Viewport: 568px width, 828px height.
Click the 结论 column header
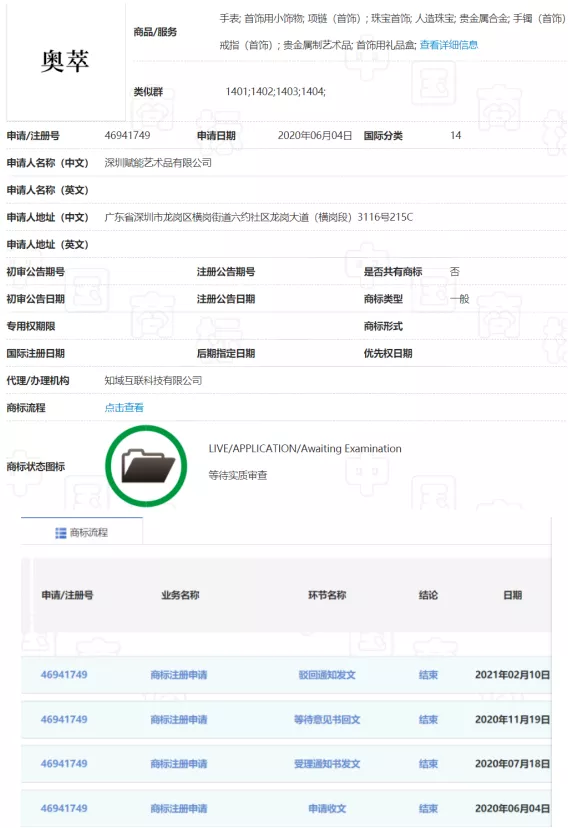click(428, 595)
